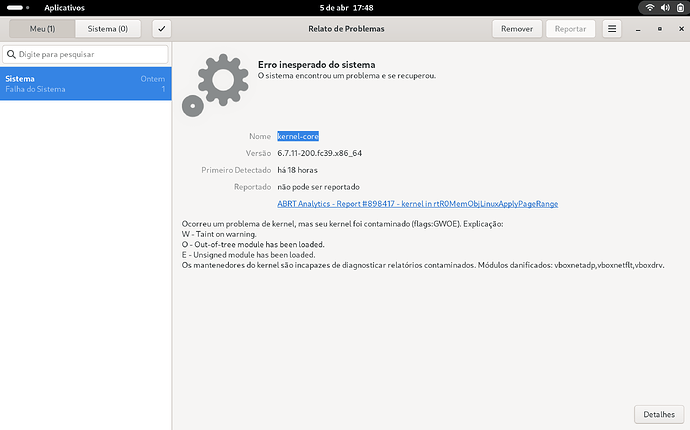Click the highlighted kernel-core name

tap(298, 136)
